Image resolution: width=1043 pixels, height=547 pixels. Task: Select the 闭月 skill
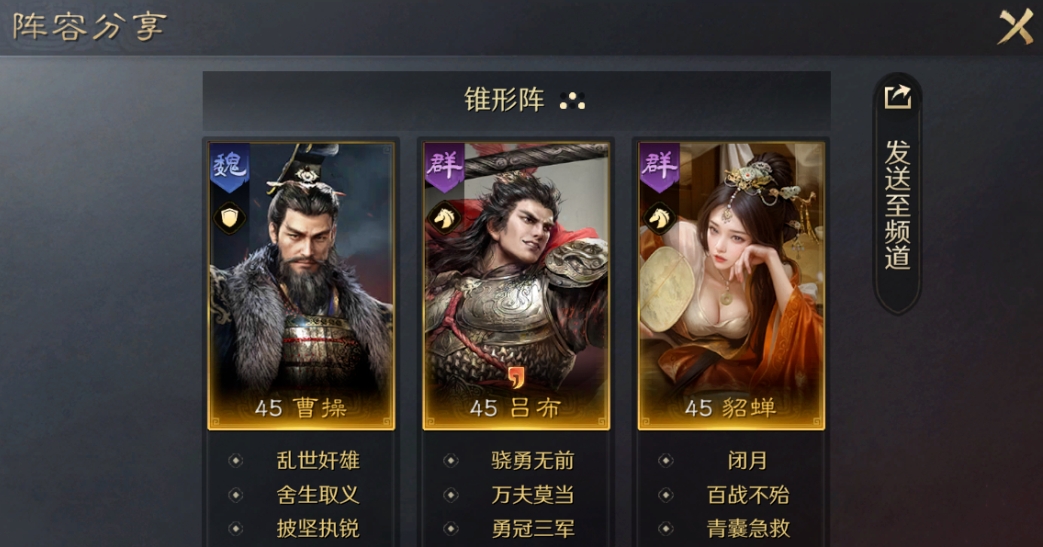click(x=748, y=460)
